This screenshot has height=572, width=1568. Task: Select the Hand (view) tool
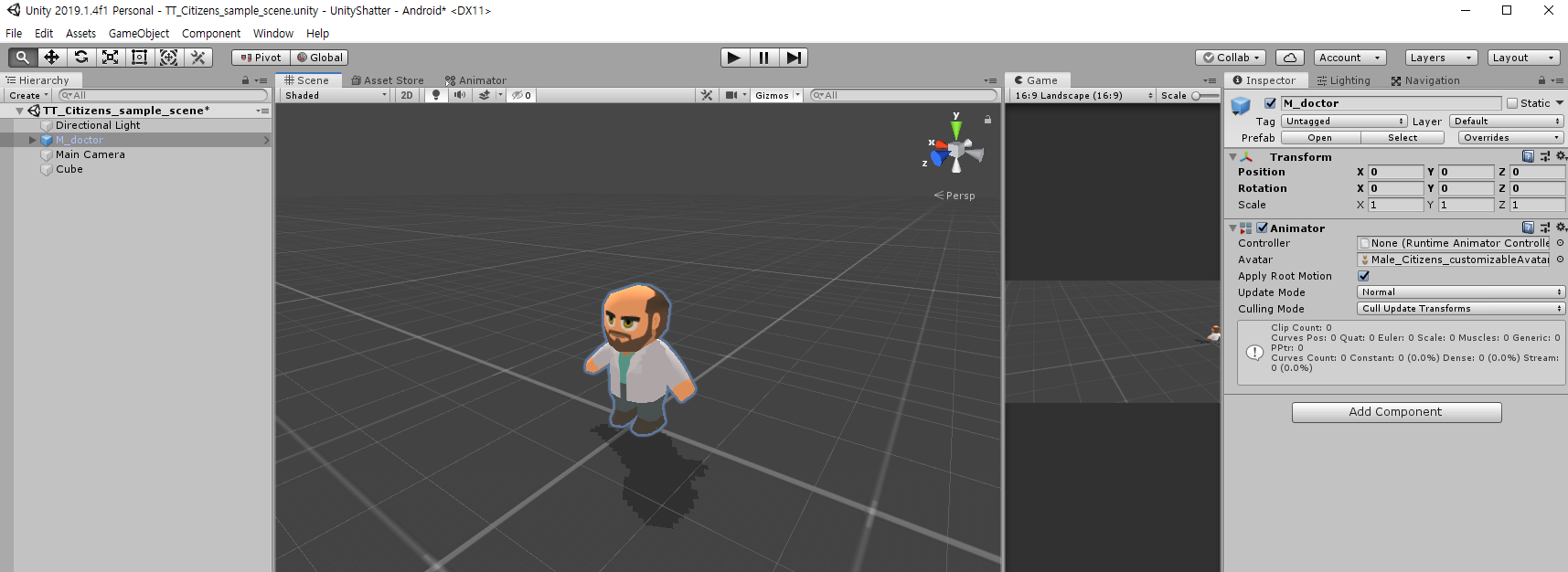tap(22, 58)
